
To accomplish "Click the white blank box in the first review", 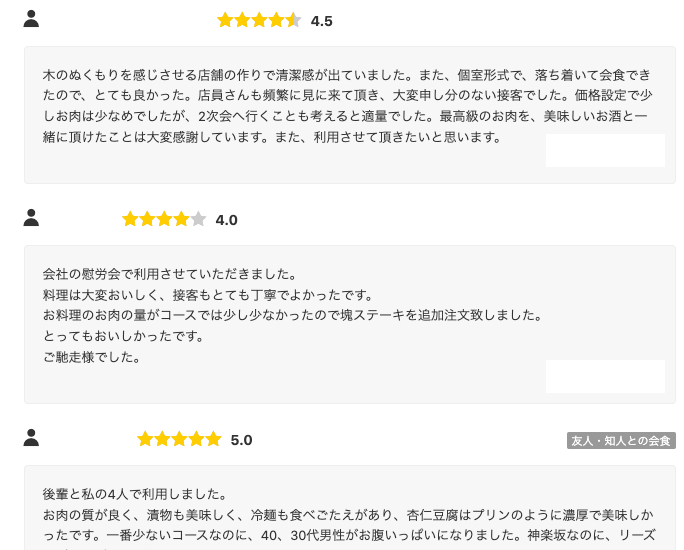I will coord(605,150).
